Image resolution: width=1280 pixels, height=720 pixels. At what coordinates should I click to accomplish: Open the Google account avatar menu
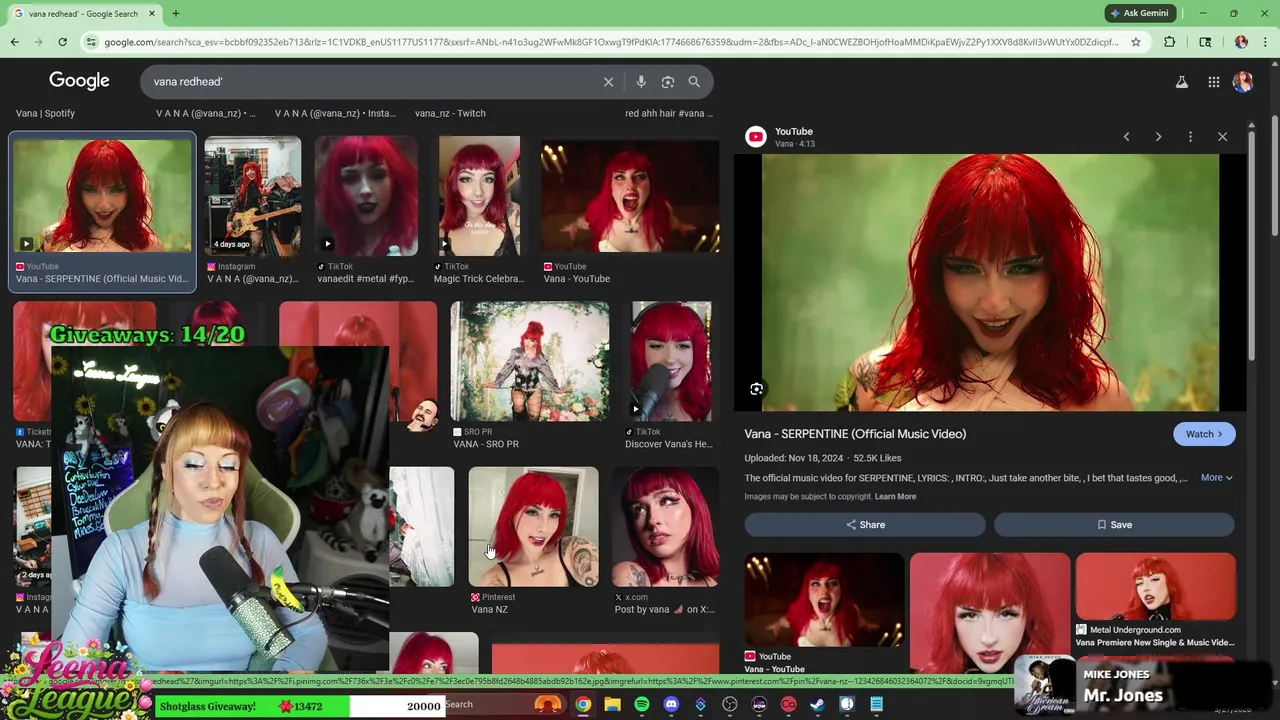pos(1243,82)
